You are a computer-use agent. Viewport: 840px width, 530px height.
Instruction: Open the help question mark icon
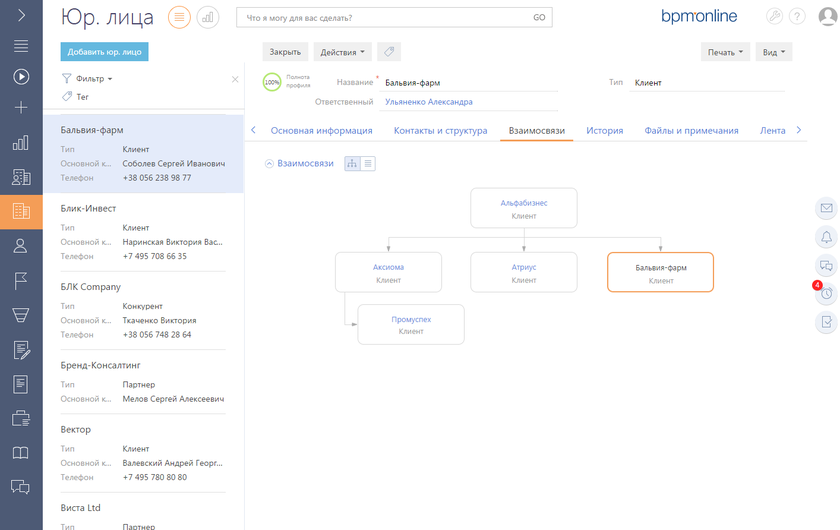click(797, 17)
